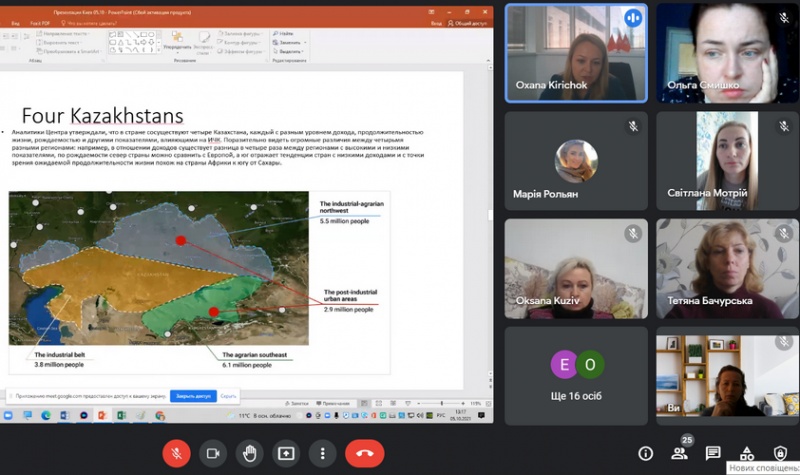800x475 pixels.
Task: Click the present screen icon
Action: 286,453
